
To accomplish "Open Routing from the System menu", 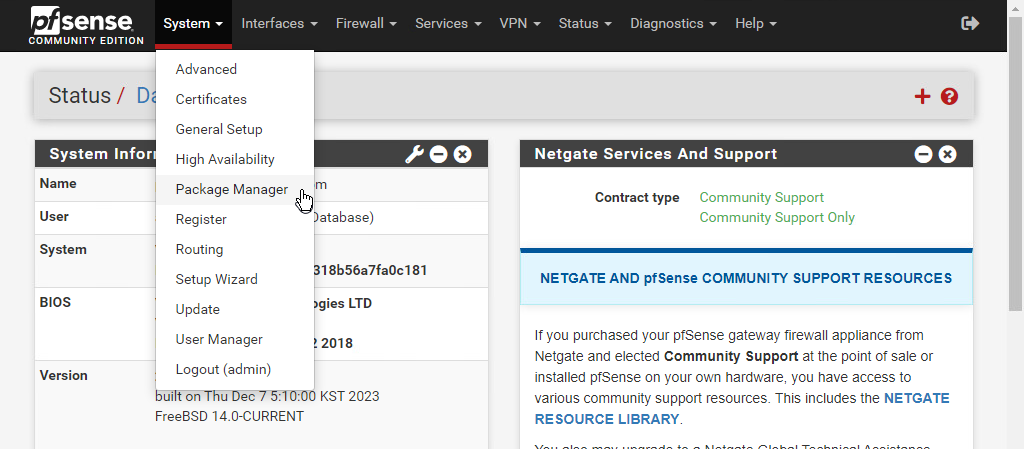I will click(235, 249).
